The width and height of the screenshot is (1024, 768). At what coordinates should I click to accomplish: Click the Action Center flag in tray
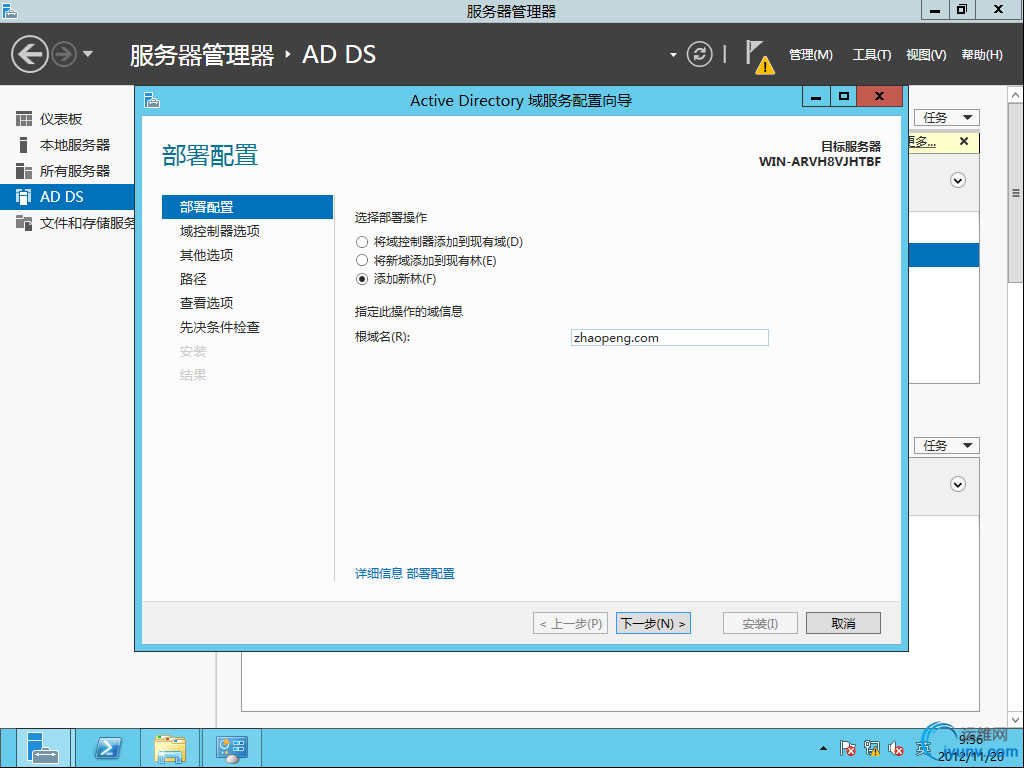click(848, 748)
